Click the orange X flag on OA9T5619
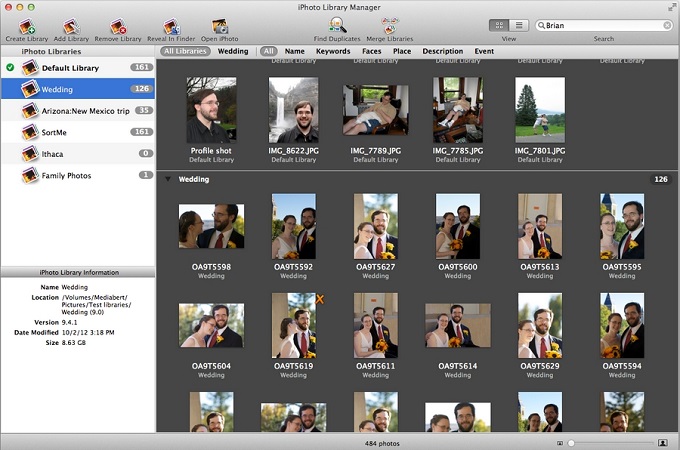The height and width of the screenshot is (450, 680). tap(320, 299)
